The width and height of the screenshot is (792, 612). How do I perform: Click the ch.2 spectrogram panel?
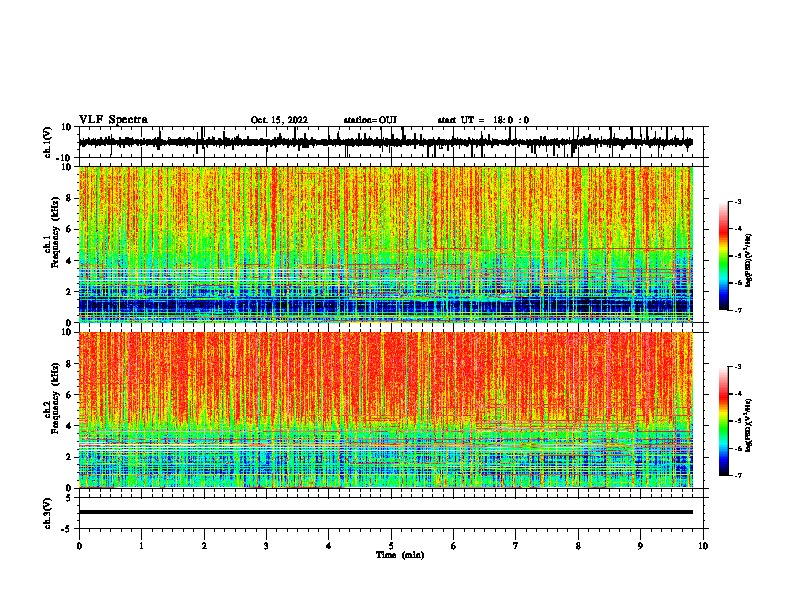pos(385,410)
